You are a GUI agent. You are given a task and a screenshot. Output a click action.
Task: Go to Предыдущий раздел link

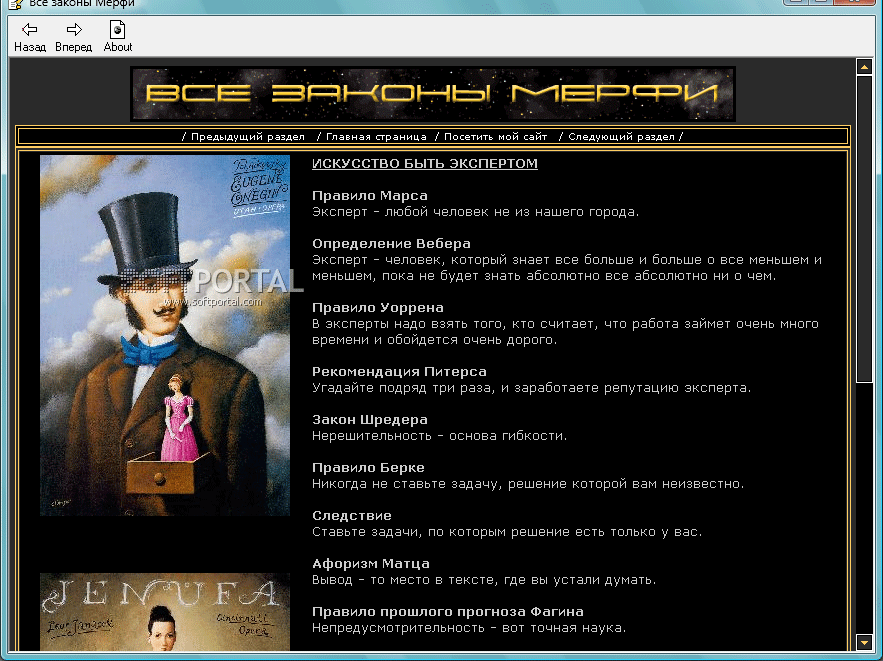coord(247,137)
